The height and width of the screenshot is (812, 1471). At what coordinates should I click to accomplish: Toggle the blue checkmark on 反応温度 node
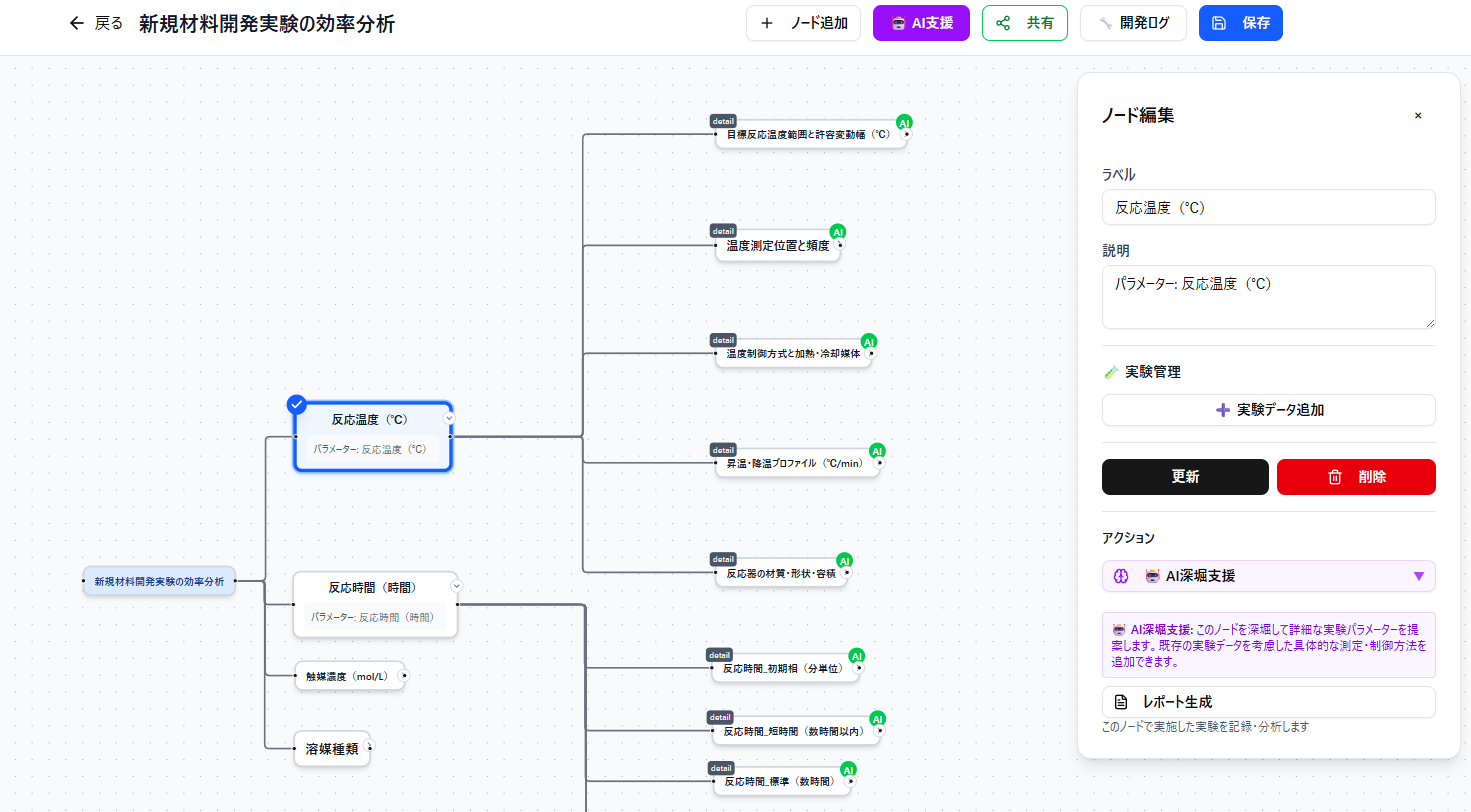(x=297, y=404)
